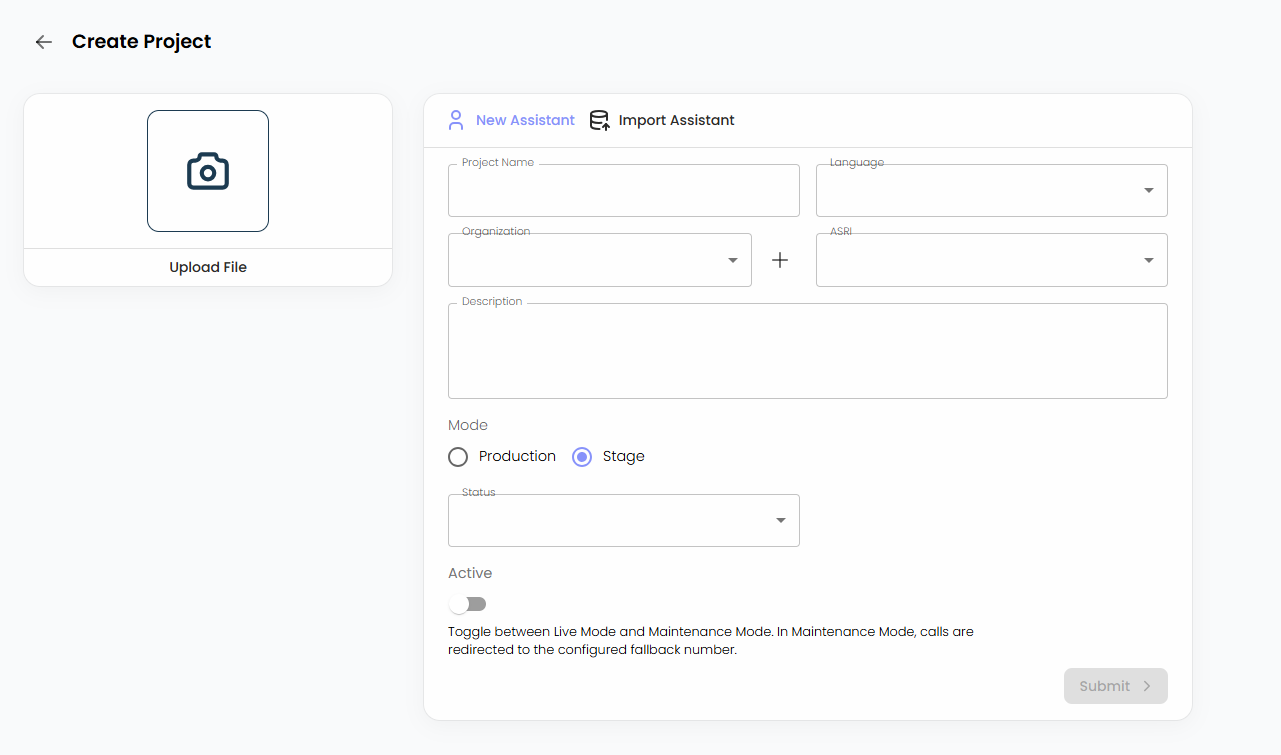The height and width of the screenshot is (755, 1281).
Task: Add a new organization with plus icon
Action: point(780,260)
